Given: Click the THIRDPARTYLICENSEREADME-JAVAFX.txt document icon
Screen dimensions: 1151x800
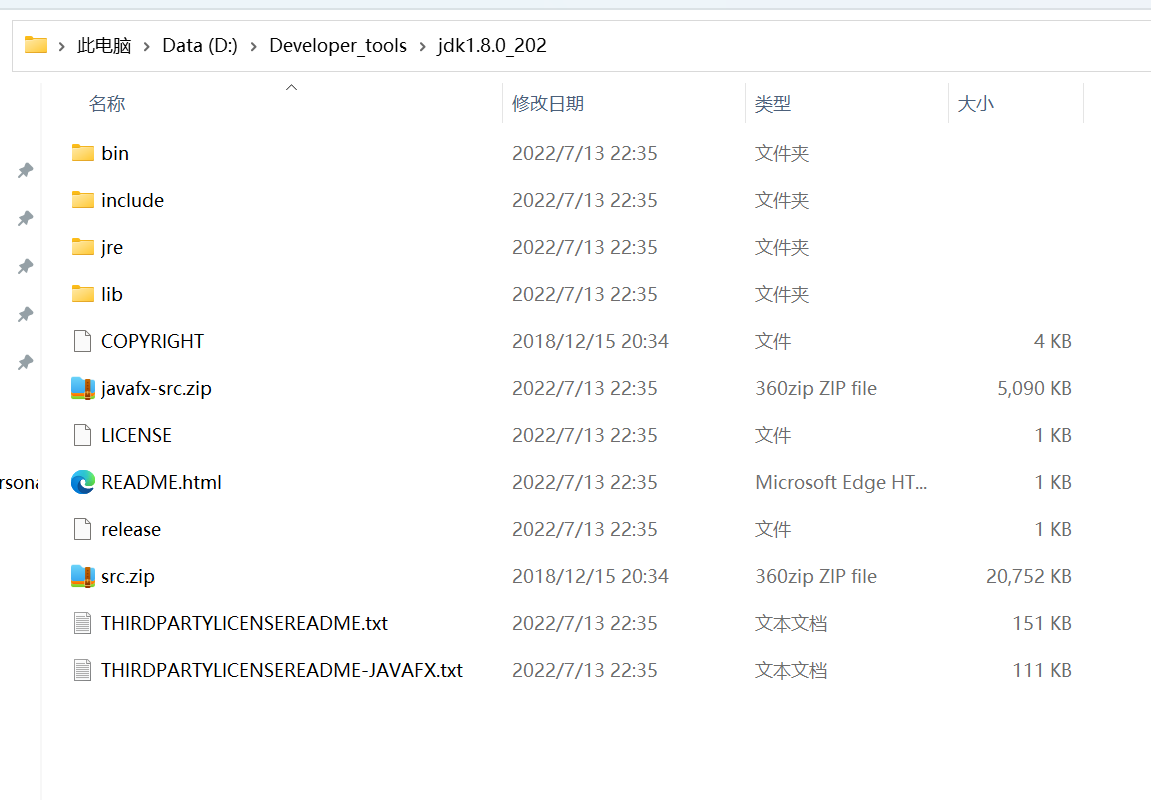Looking at the screenshot, I should coord(82,670).
